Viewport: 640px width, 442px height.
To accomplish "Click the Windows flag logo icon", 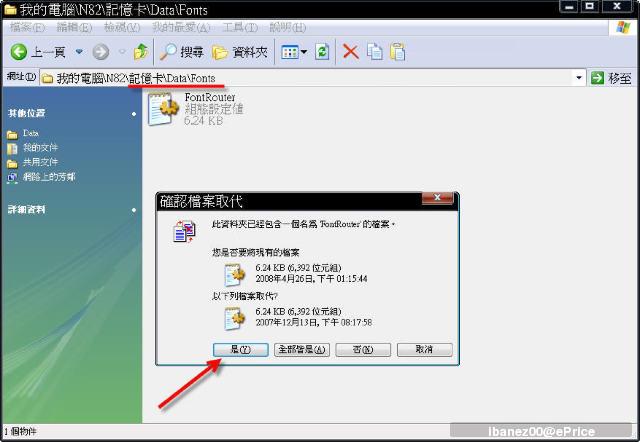I will coord(623,28).
